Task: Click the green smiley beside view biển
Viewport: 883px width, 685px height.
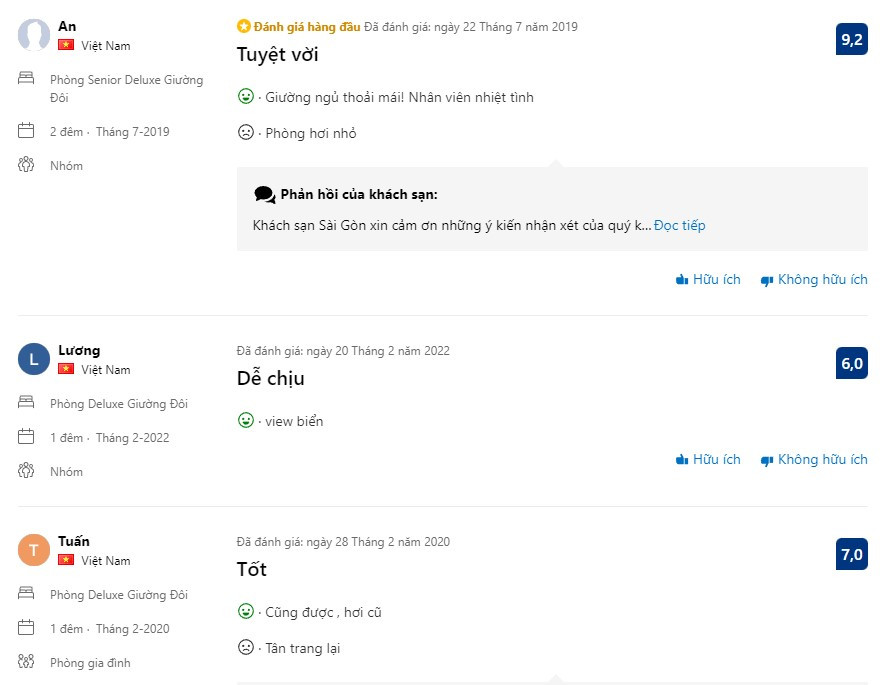Action: click(x=245, y=421)
